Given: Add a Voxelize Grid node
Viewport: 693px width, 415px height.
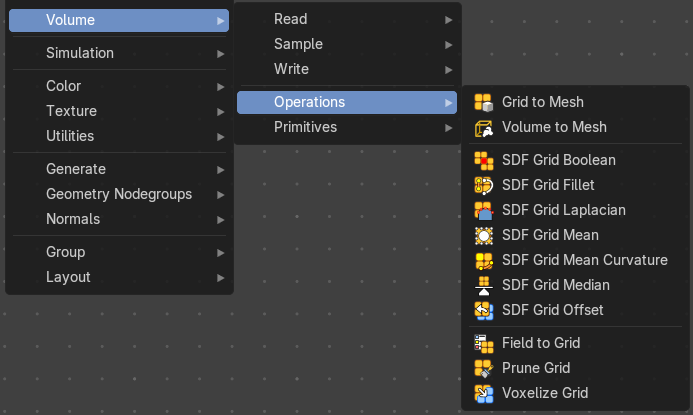Looking at the screenshot, I should (x=575, y=393).
